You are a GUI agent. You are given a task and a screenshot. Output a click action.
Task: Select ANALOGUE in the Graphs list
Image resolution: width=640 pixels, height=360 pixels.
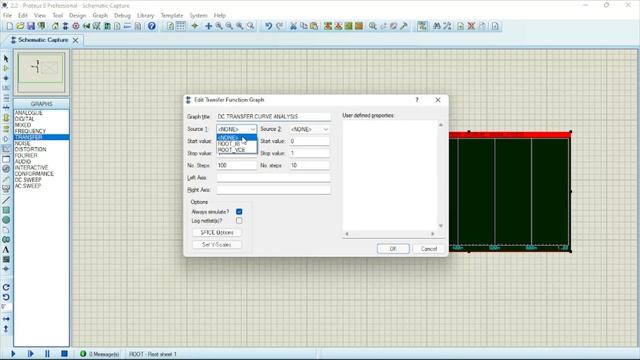tap(29, 113)
